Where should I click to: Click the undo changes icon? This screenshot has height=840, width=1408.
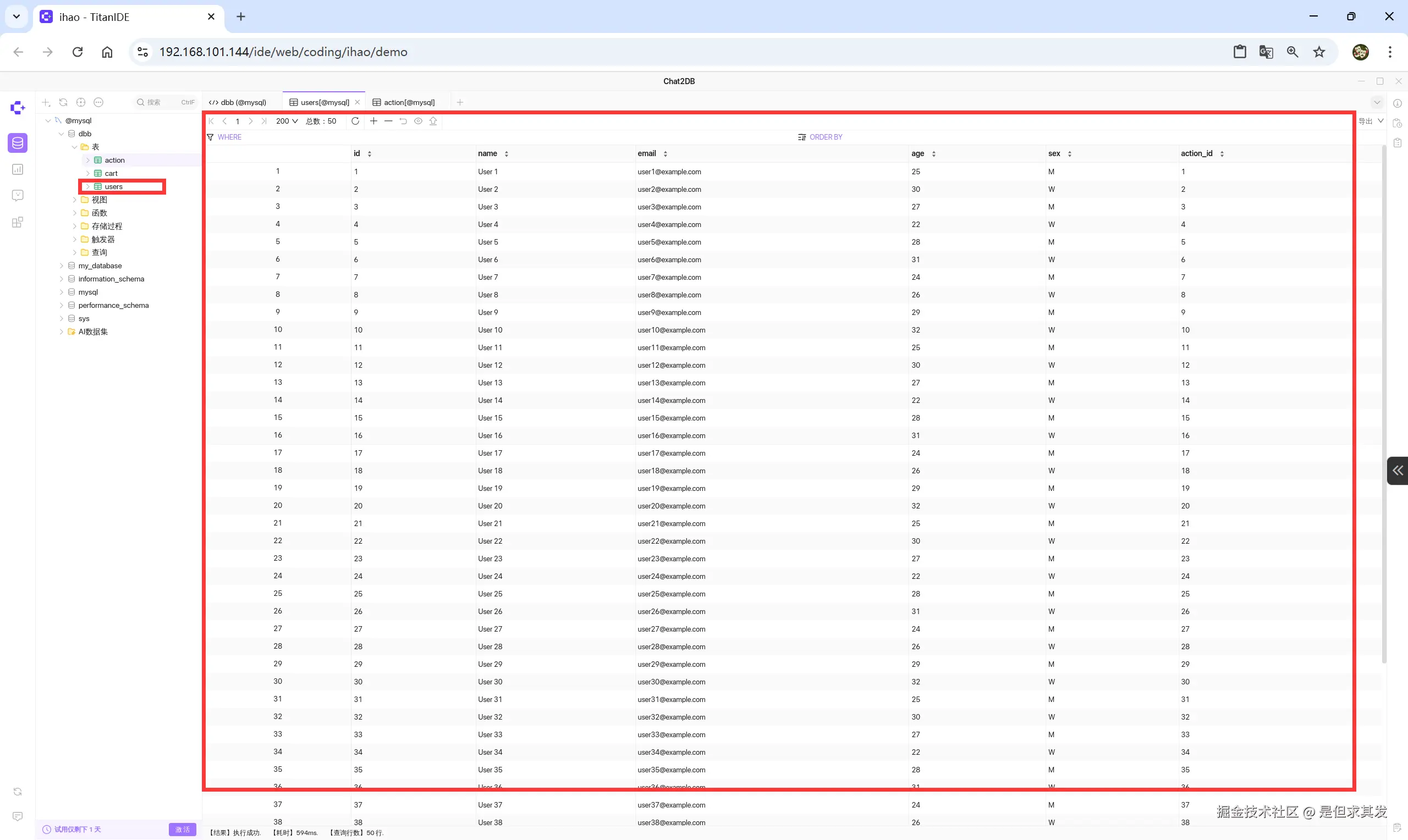pyautogui.click(x=403, y=121)
